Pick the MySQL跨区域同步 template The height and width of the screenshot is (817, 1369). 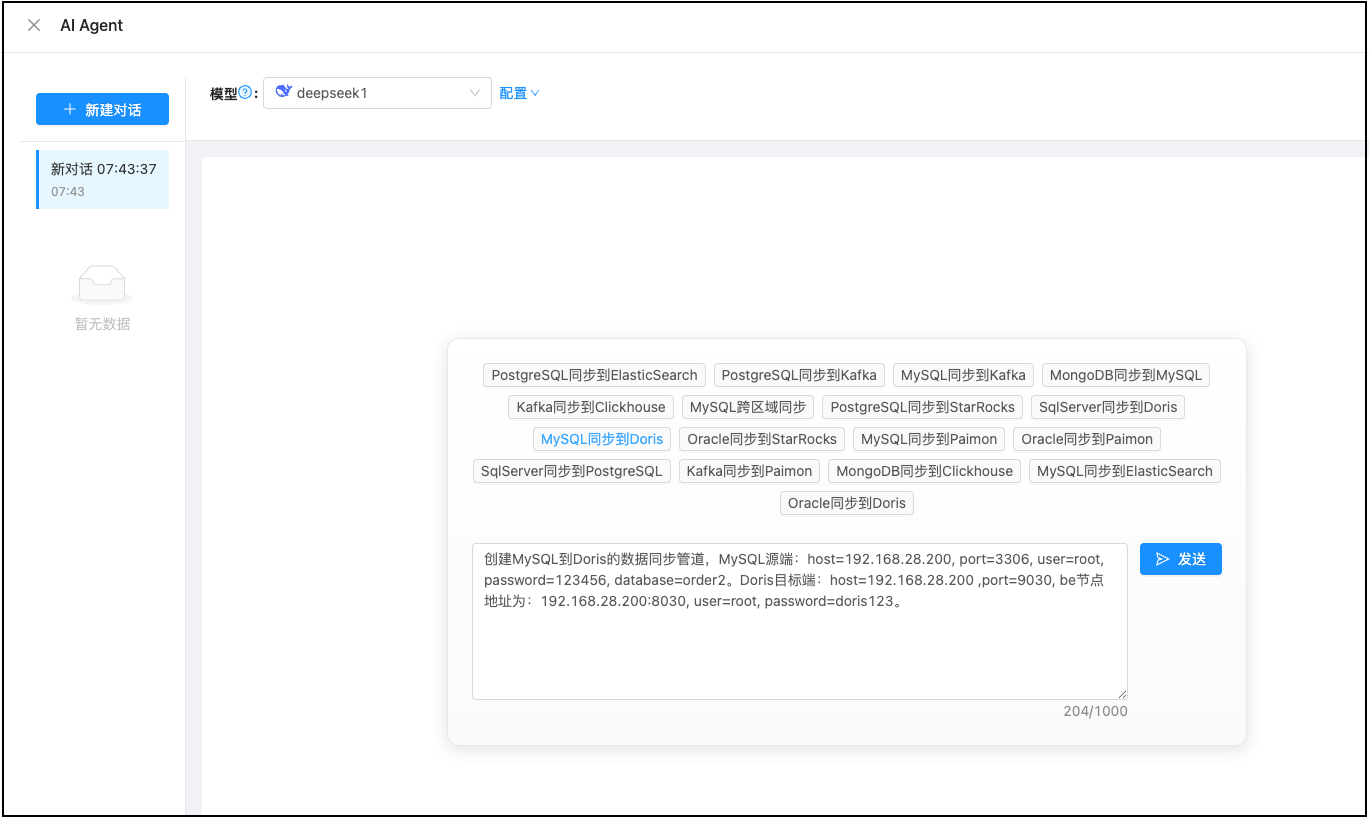point(748,407)
